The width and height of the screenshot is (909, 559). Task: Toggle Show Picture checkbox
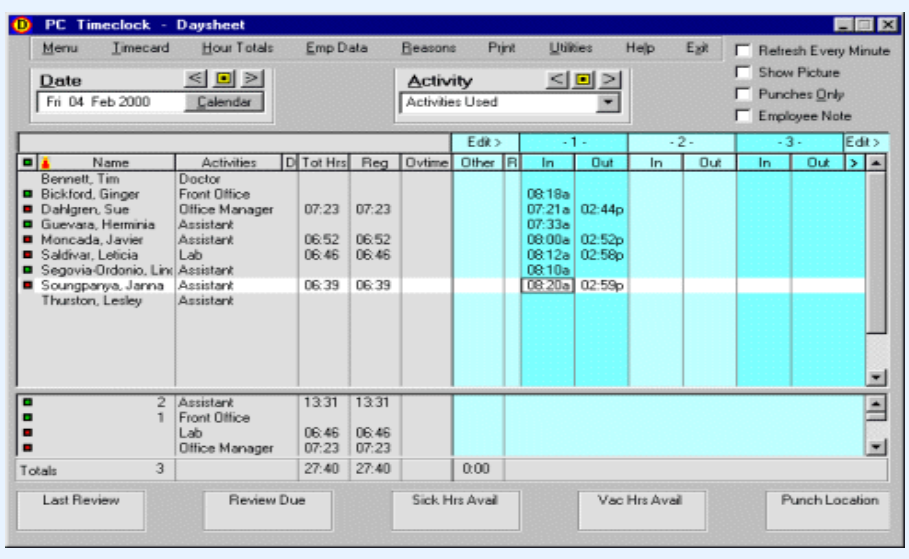[x=743, y=72]
